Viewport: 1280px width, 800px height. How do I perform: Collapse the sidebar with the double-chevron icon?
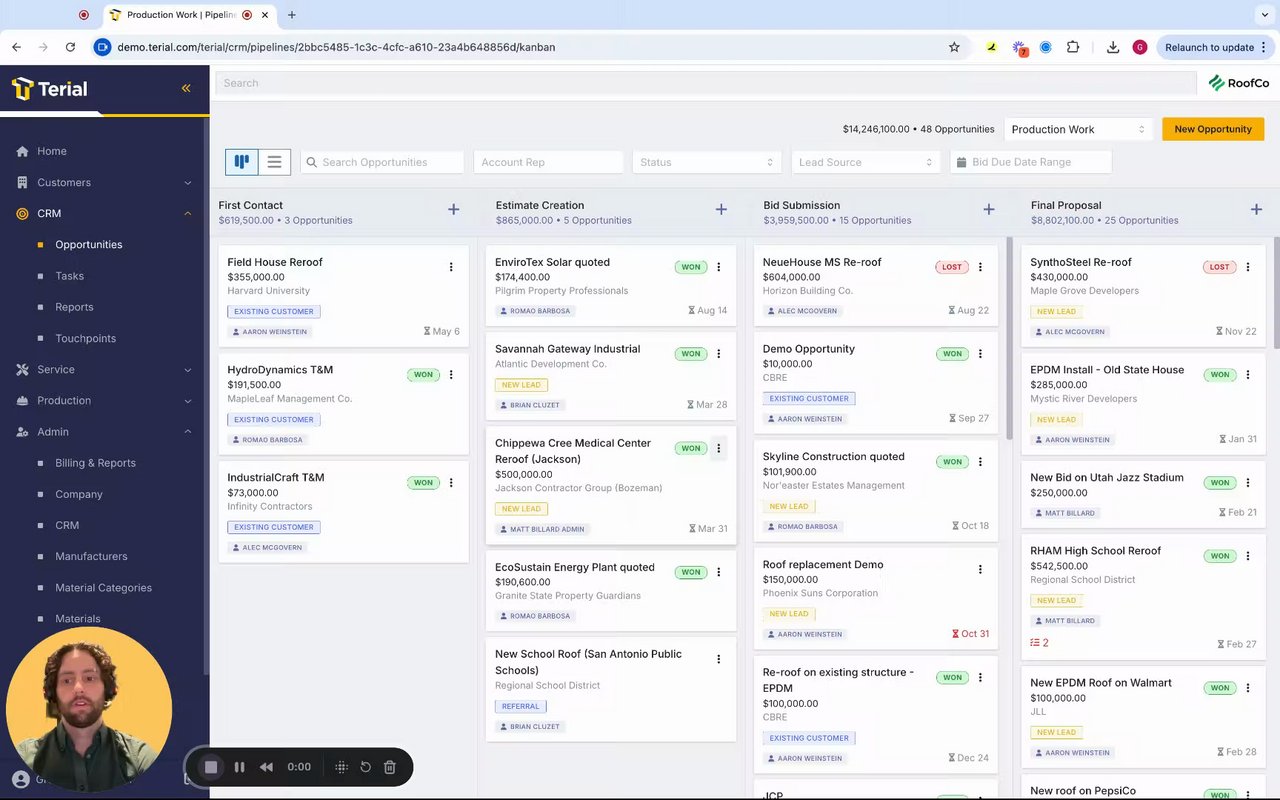tap(186, 88)
